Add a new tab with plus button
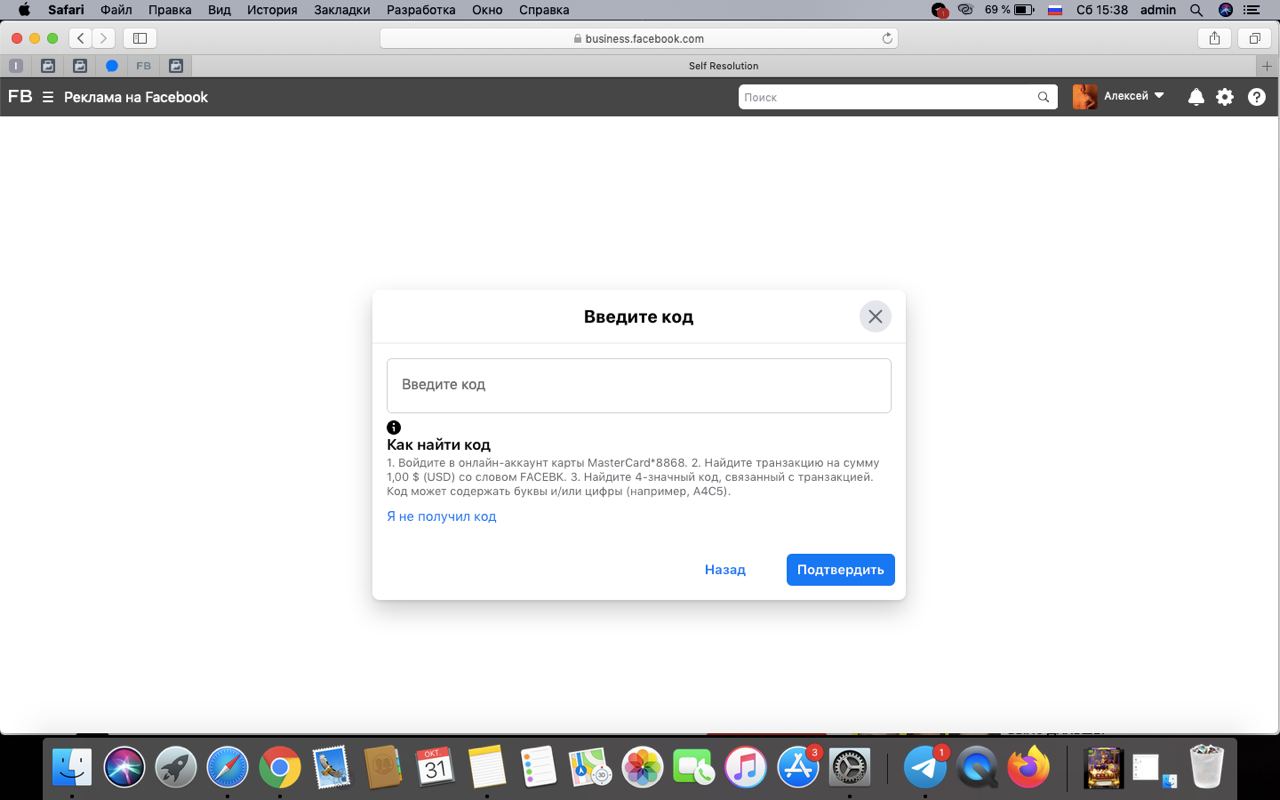Image resolution: width=1280 pixels, height=800 pixels. [1268, 66]
